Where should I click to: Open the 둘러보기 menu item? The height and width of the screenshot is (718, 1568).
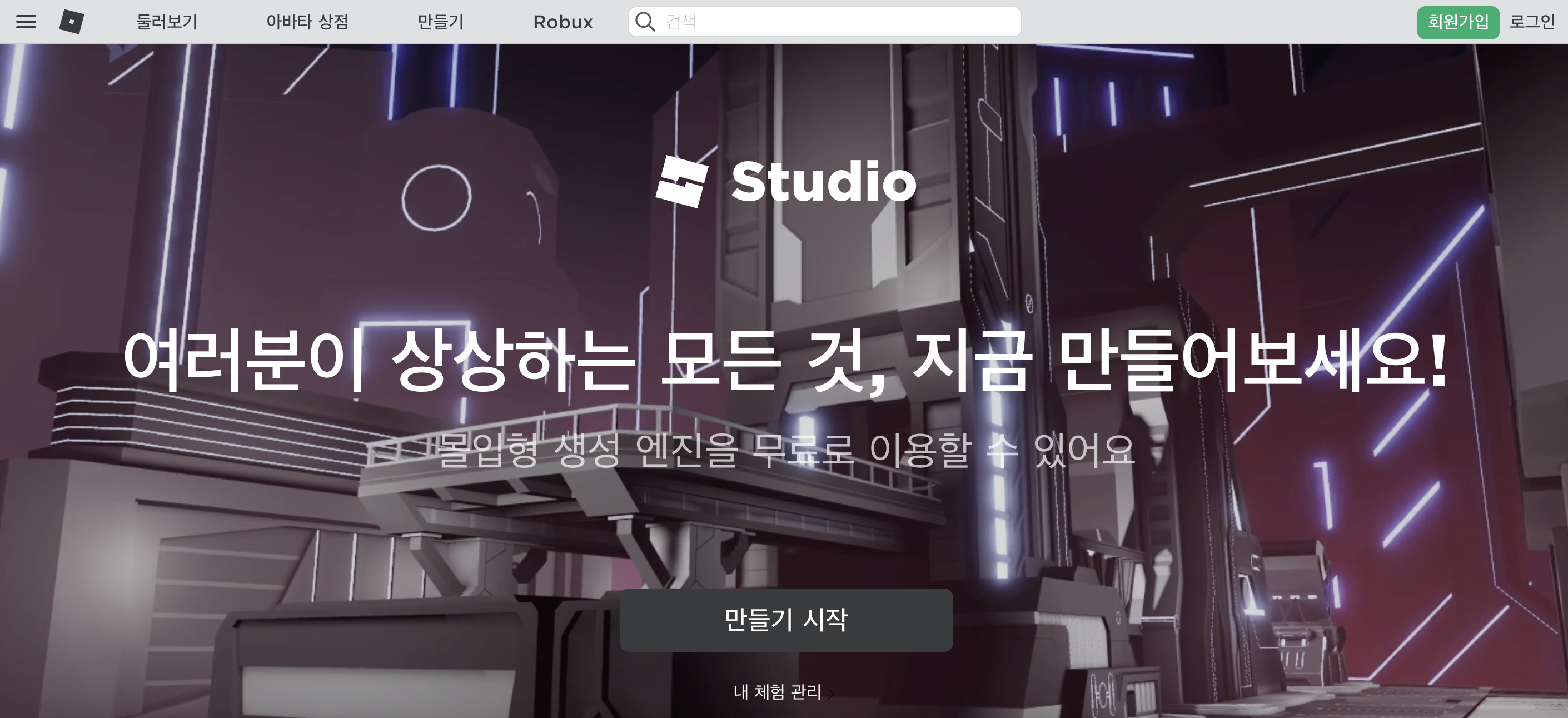(167, 22)
